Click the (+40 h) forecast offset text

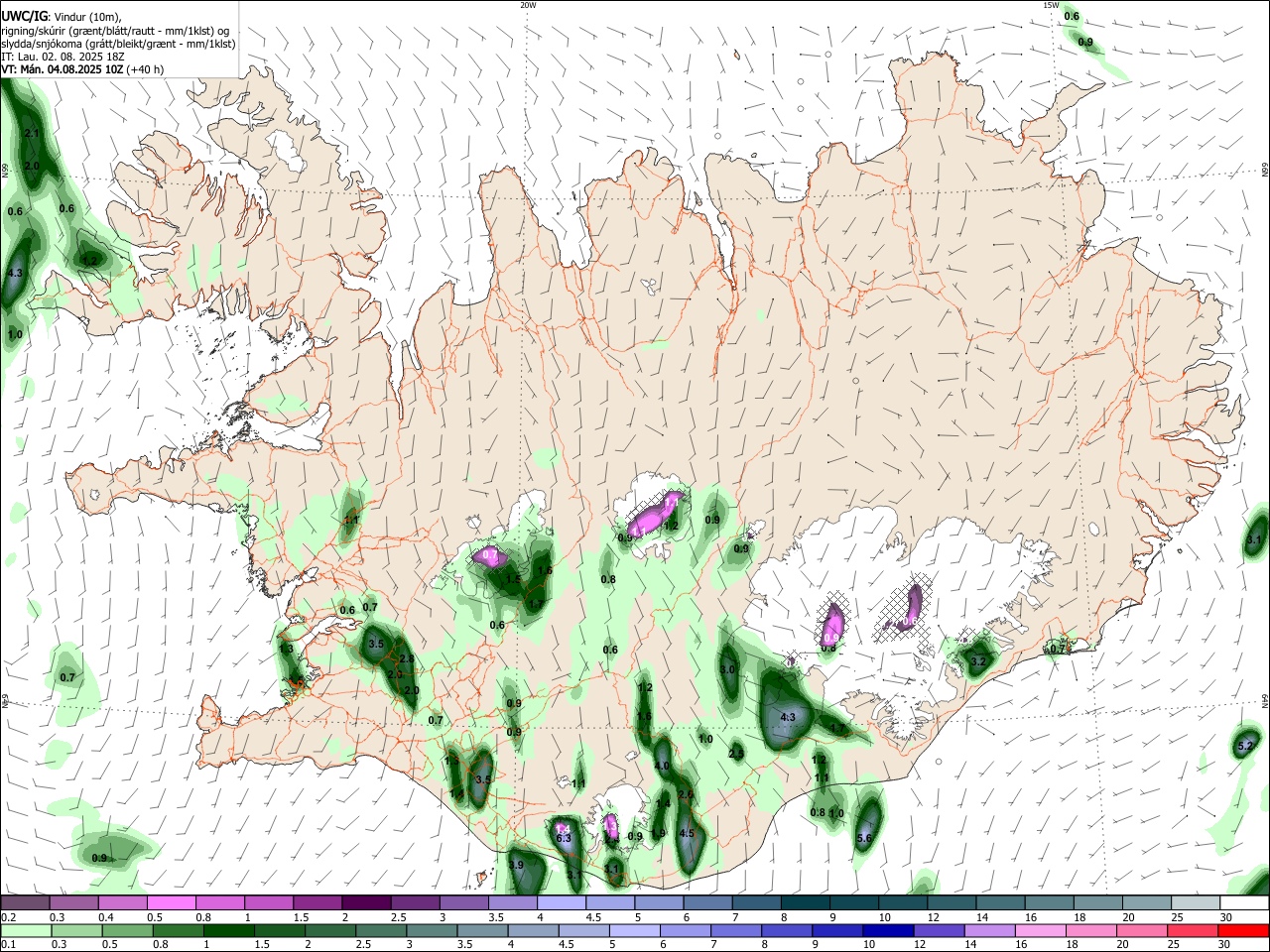tap(145, 69)
